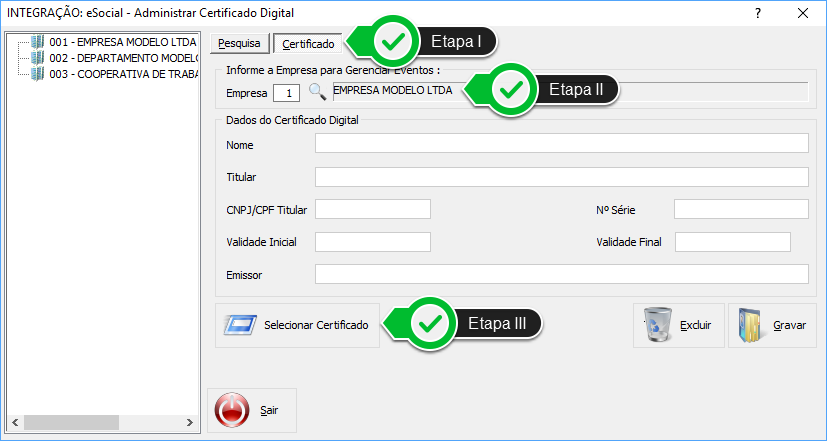Click the tree scrollbar left arrow
The height and width of the screenshot is (441, 827).
(15, 423)
